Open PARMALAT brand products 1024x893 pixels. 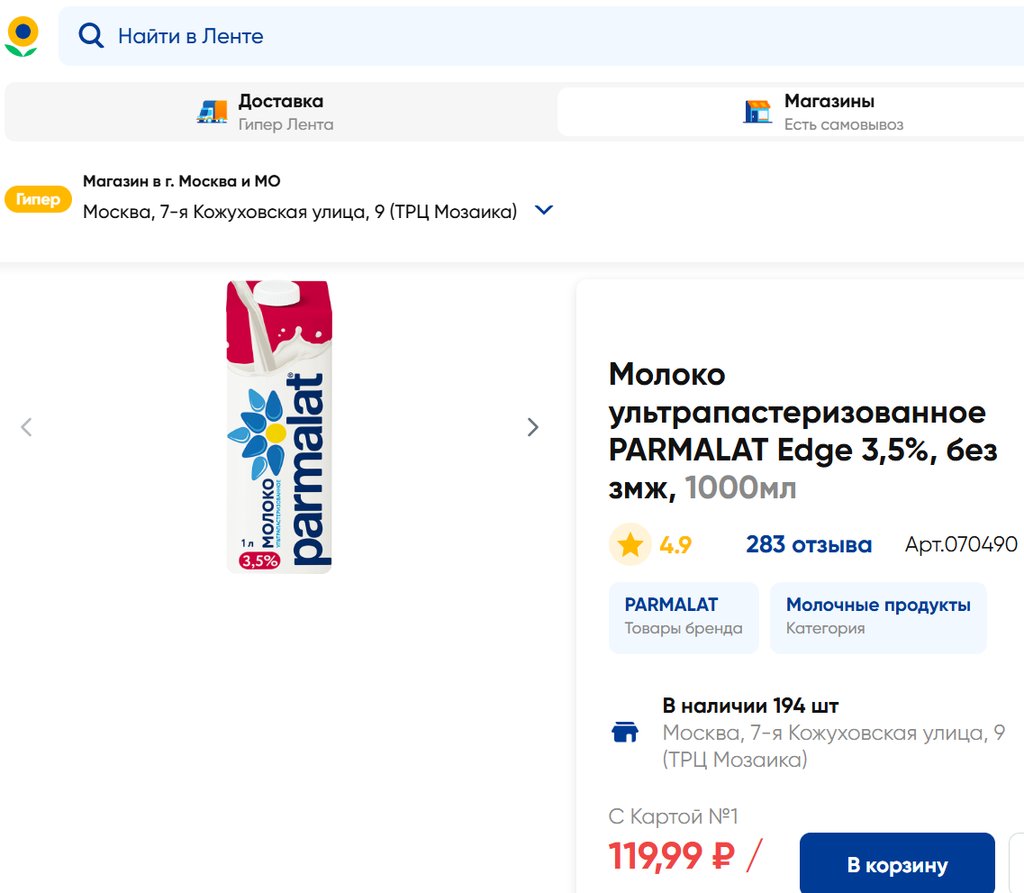click(683, 616)
